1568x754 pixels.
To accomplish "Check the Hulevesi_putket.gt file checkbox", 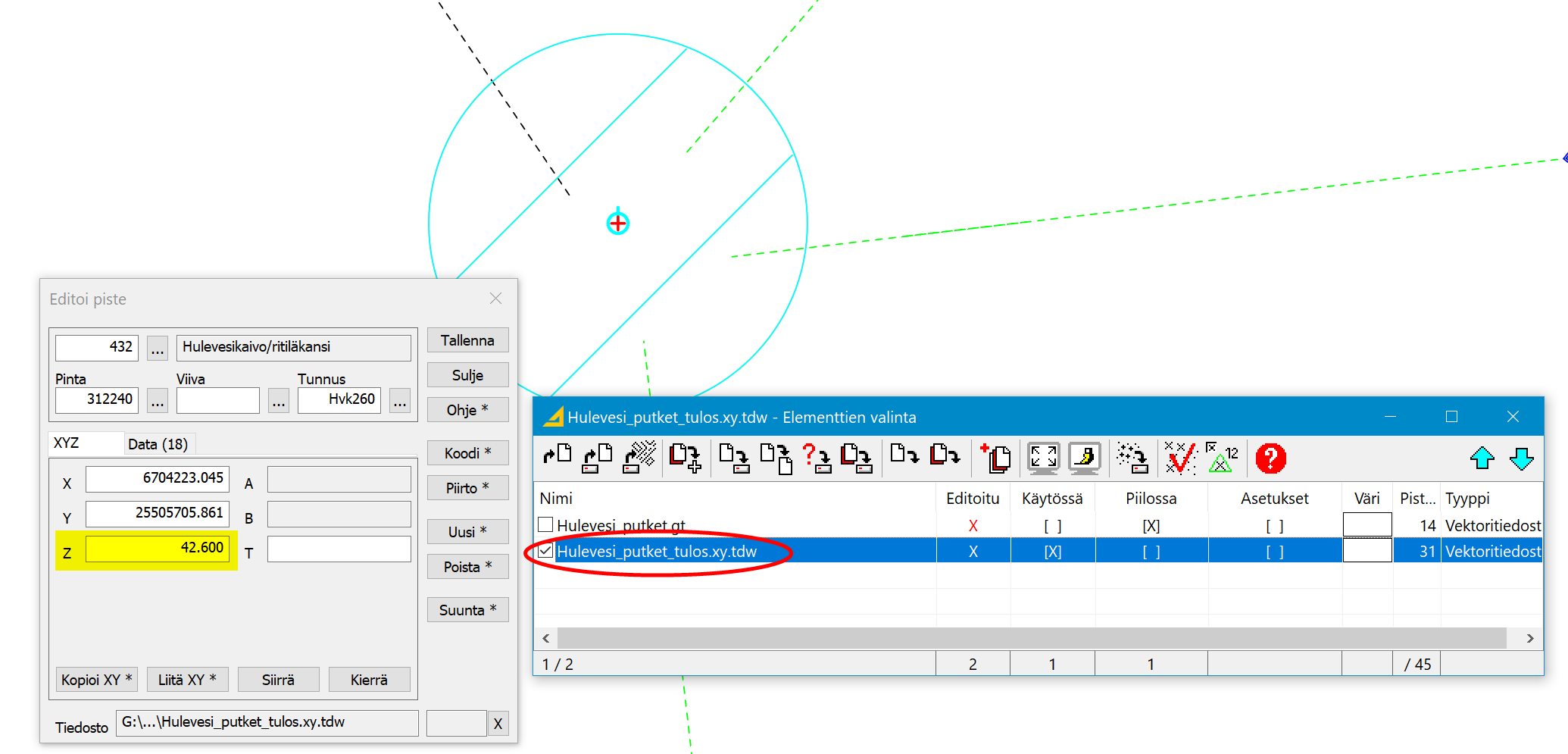I will click(x=545, y=524).
